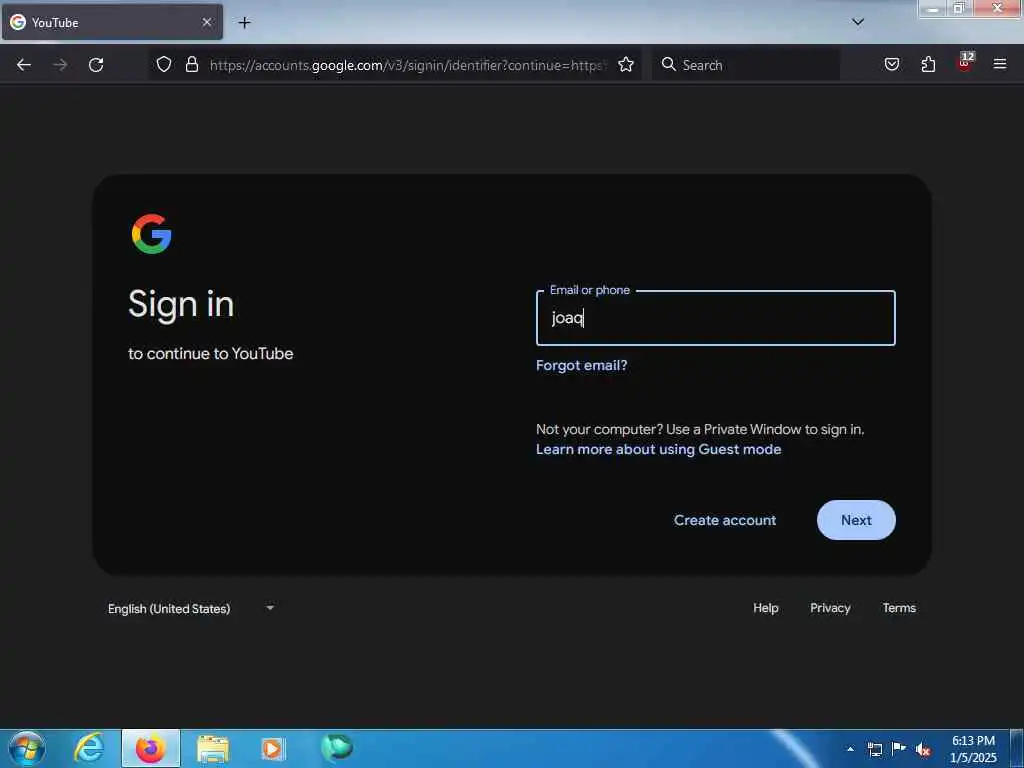Image resolution: width=1024 pixels, height=768 pixels.
Task: Select the YouTube browser tab
Action: point(112,22)
